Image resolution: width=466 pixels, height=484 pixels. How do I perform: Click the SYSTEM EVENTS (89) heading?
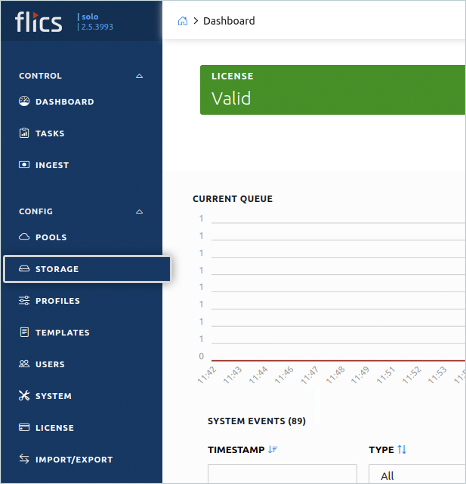(x=257, y=421)
